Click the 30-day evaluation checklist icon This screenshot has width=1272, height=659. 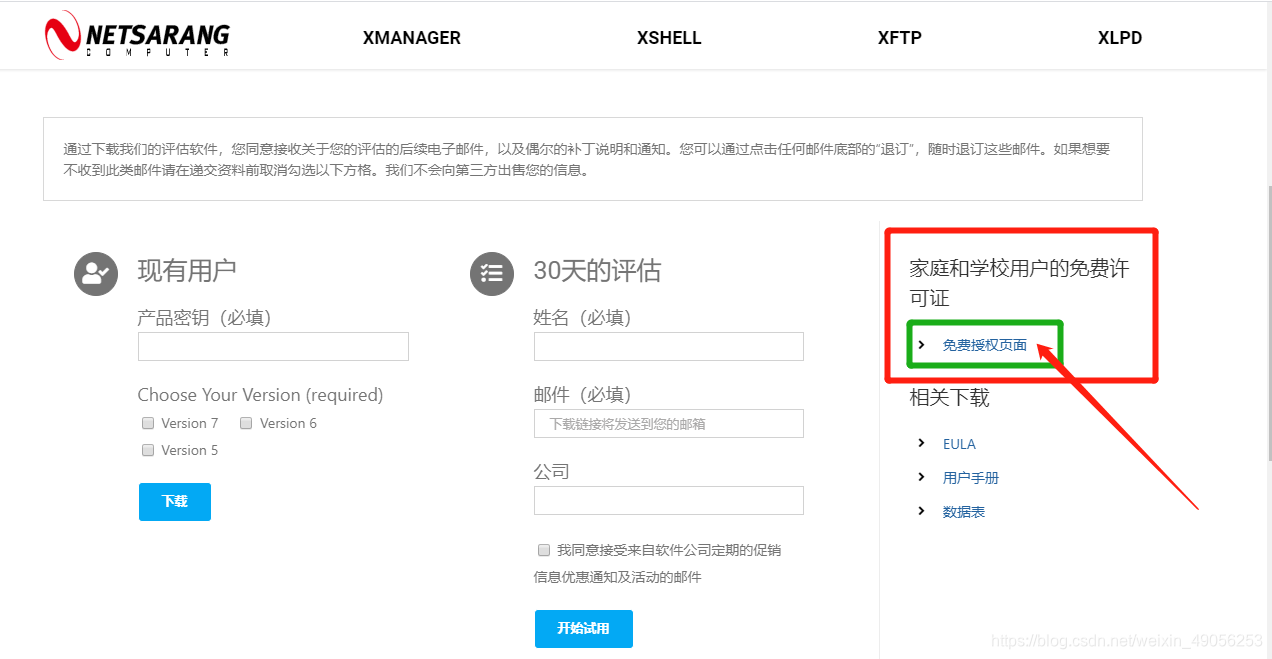coord(492,273)
